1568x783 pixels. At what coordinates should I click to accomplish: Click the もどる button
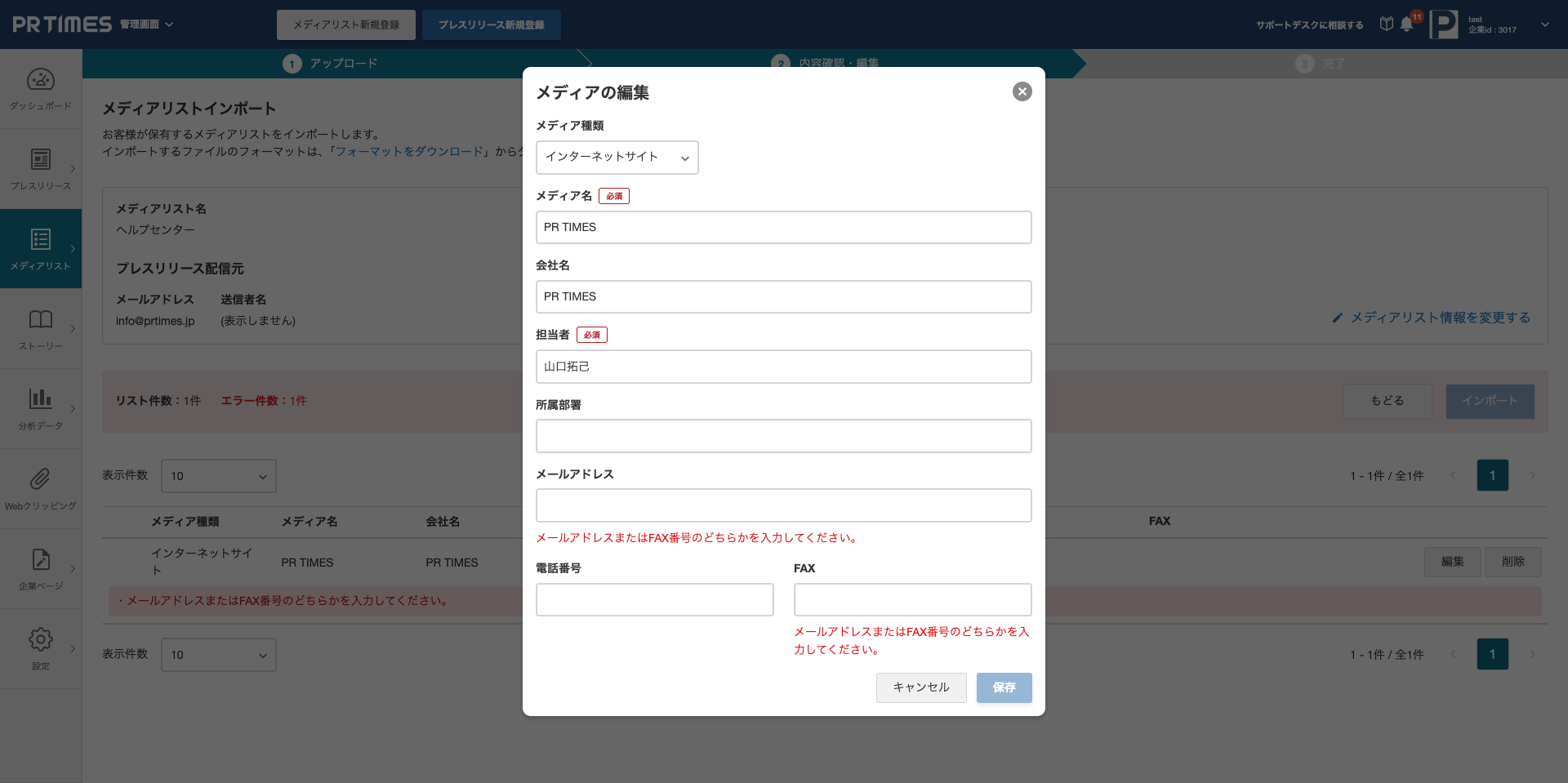pos(1388,401)
